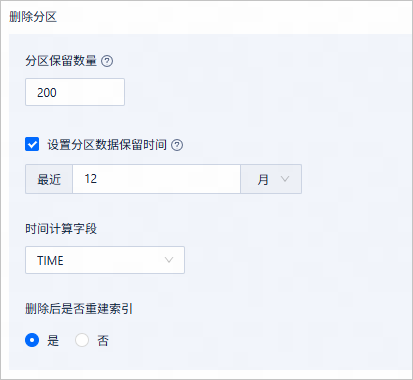413x380 pixels.
Task: Select the 是 radio button
Action: click(x=32, y=340)
